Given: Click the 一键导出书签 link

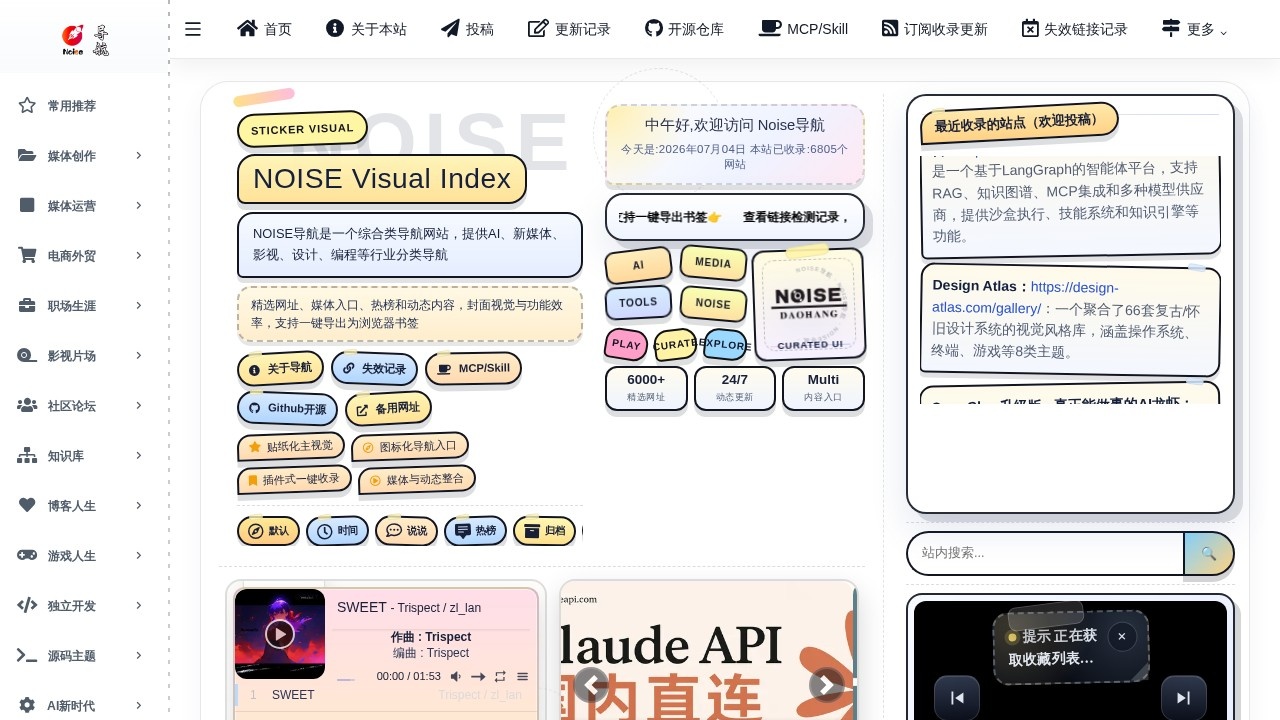Looking at the screenshot, I should coord(669,217).
